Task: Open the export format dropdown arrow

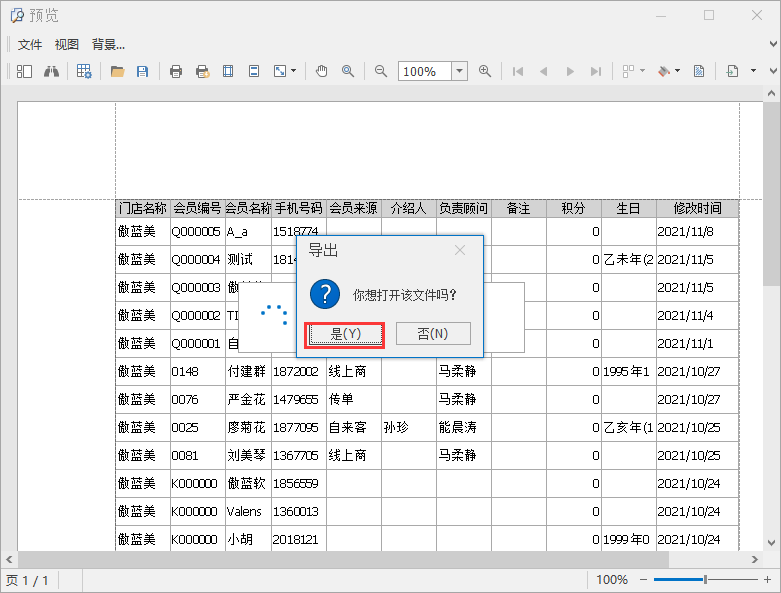Action: coord(754,71)
